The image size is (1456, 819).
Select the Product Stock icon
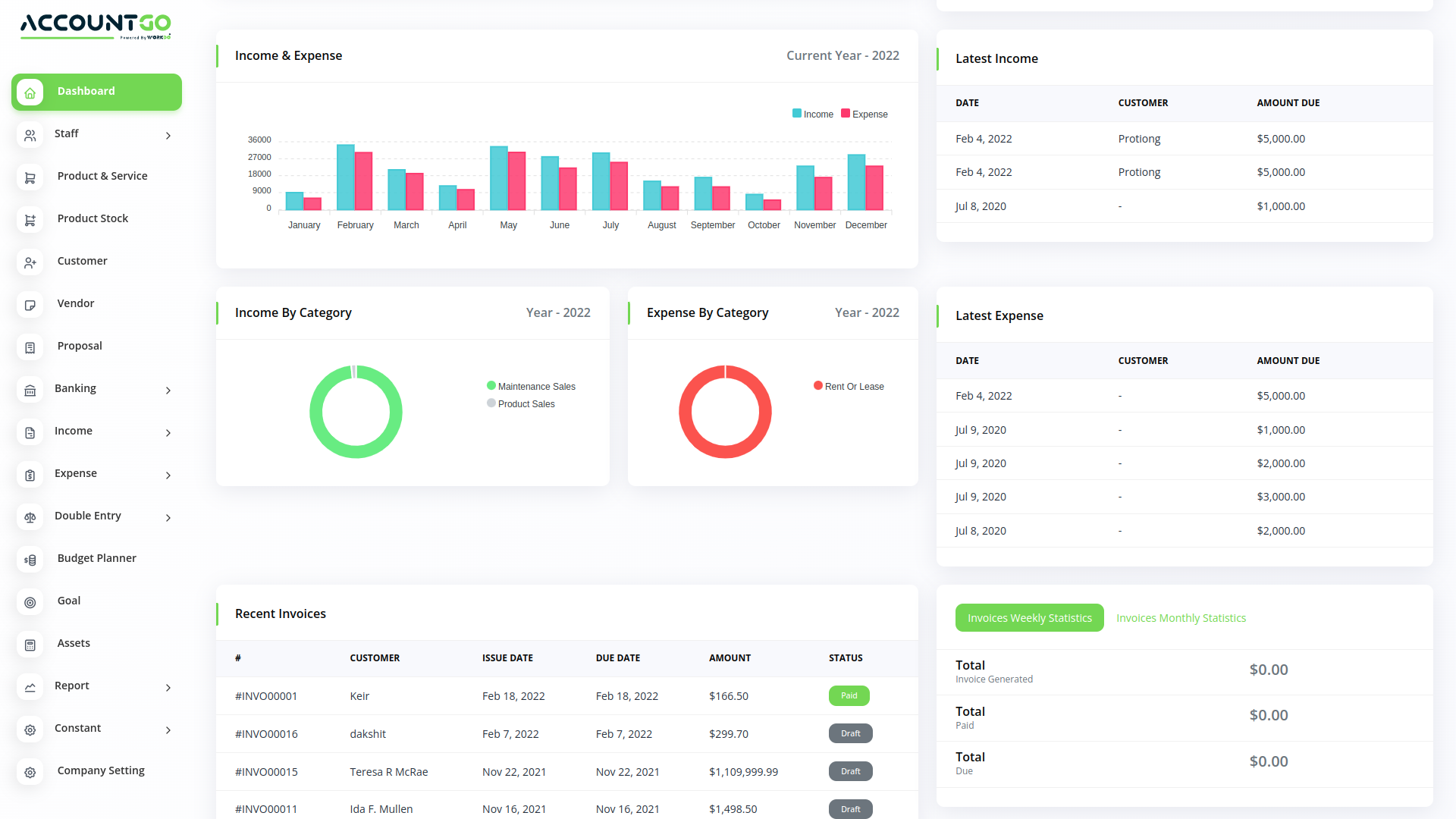[30, 220]
